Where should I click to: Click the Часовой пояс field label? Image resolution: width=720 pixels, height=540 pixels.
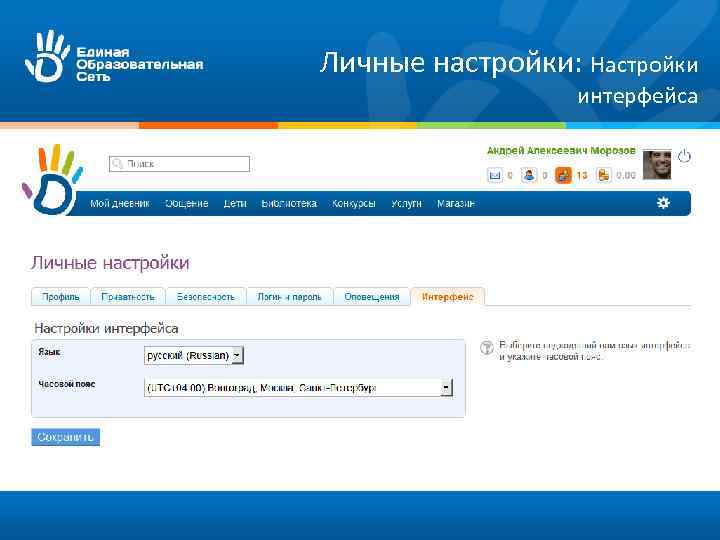tap(67, 384)
